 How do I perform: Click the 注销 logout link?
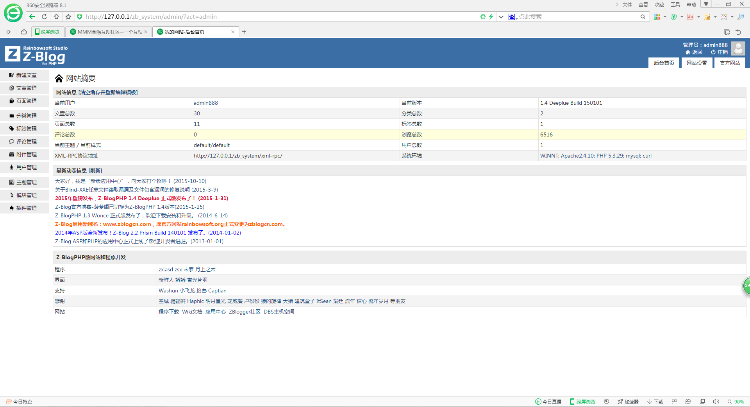click(719, 52)
